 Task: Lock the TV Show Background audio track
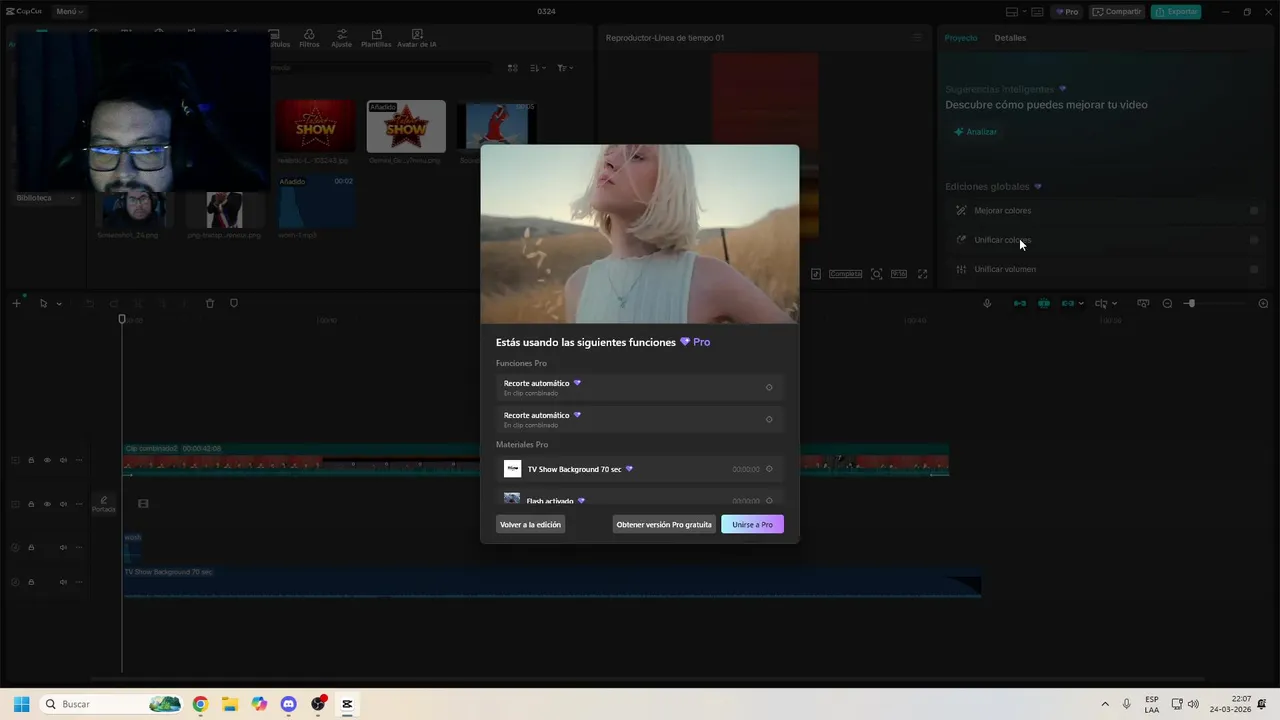pos(31,582)
